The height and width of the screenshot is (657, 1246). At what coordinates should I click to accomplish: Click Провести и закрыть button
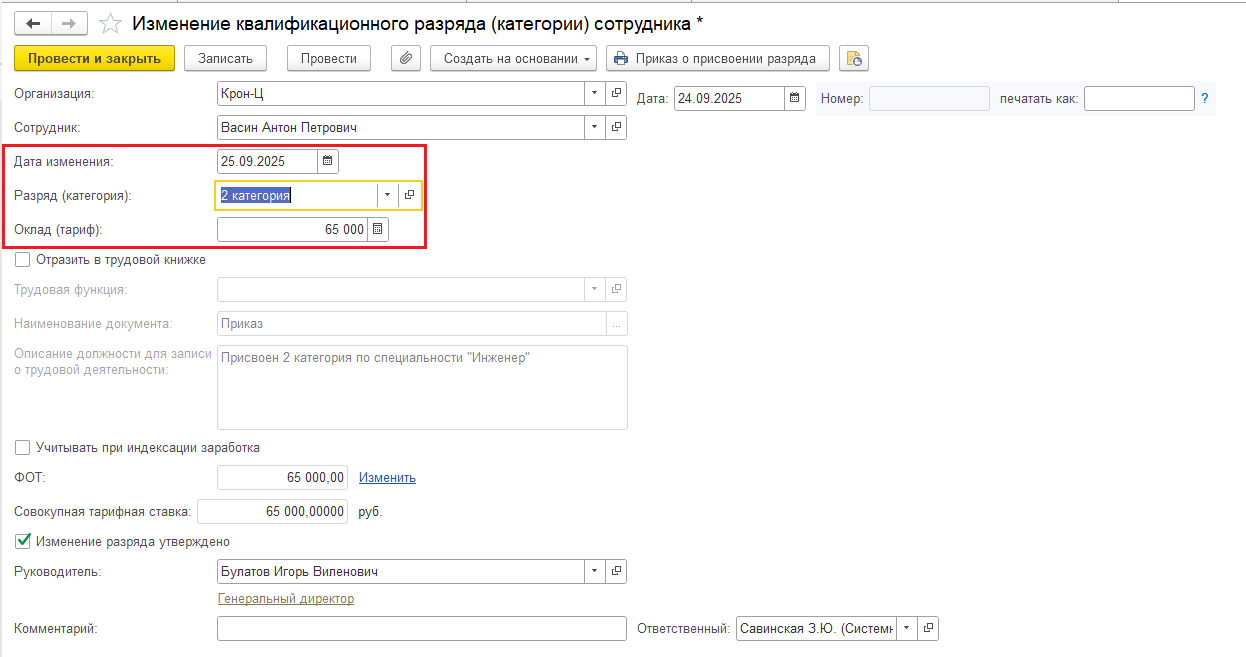click(94, 59)
